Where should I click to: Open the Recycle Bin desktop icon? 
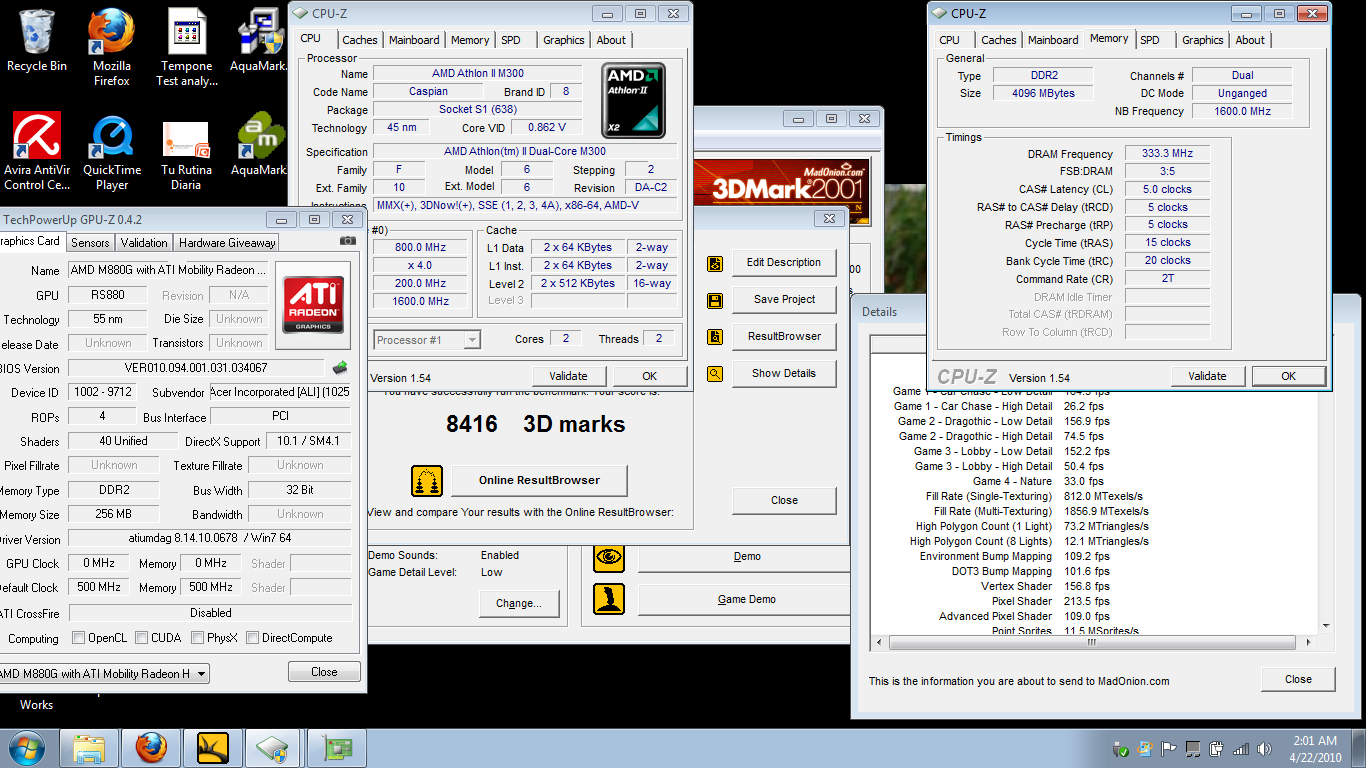tap(37, 42)
